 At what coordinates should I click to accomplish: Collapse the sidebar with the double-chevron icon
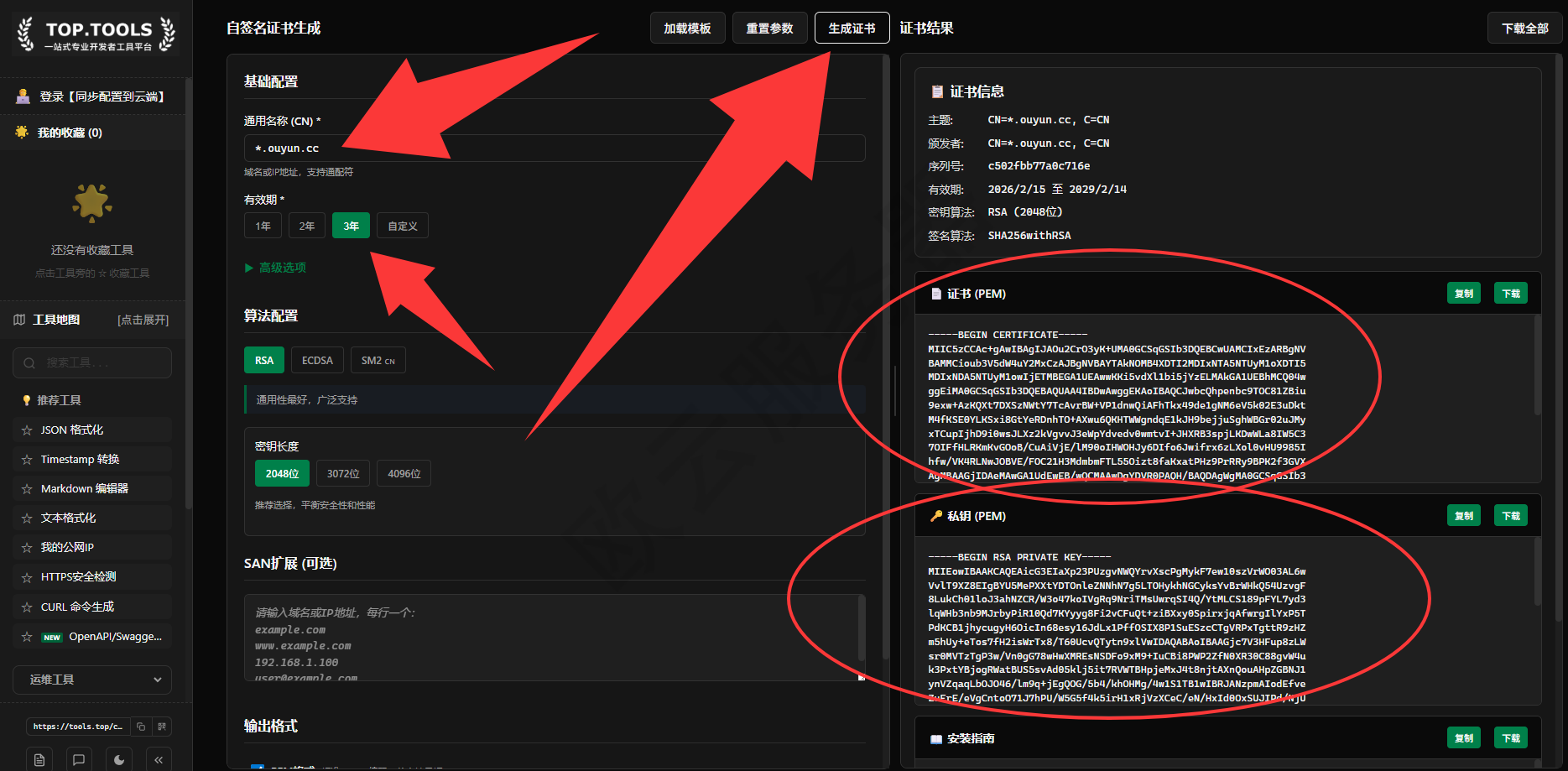tap(159, 759)
